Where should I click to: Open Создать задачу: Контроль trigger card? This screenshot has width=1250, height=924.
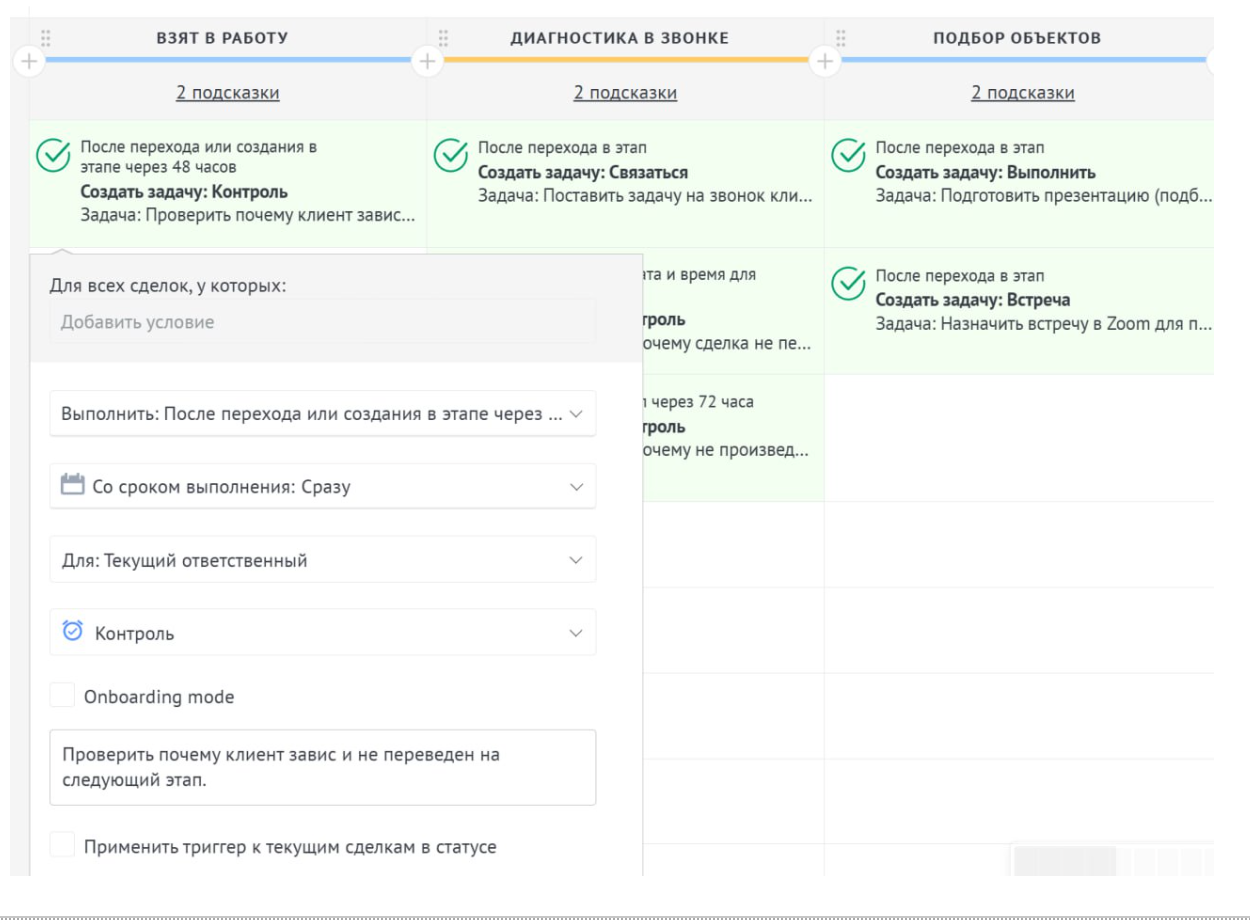click(228, 183)
